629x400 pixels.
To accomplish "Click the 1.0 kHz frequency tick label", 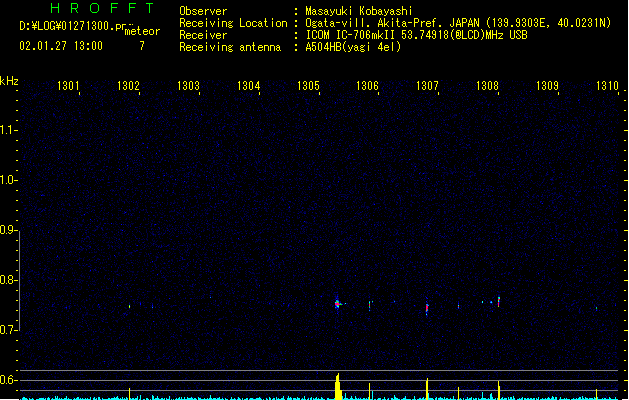I will 8,180.
